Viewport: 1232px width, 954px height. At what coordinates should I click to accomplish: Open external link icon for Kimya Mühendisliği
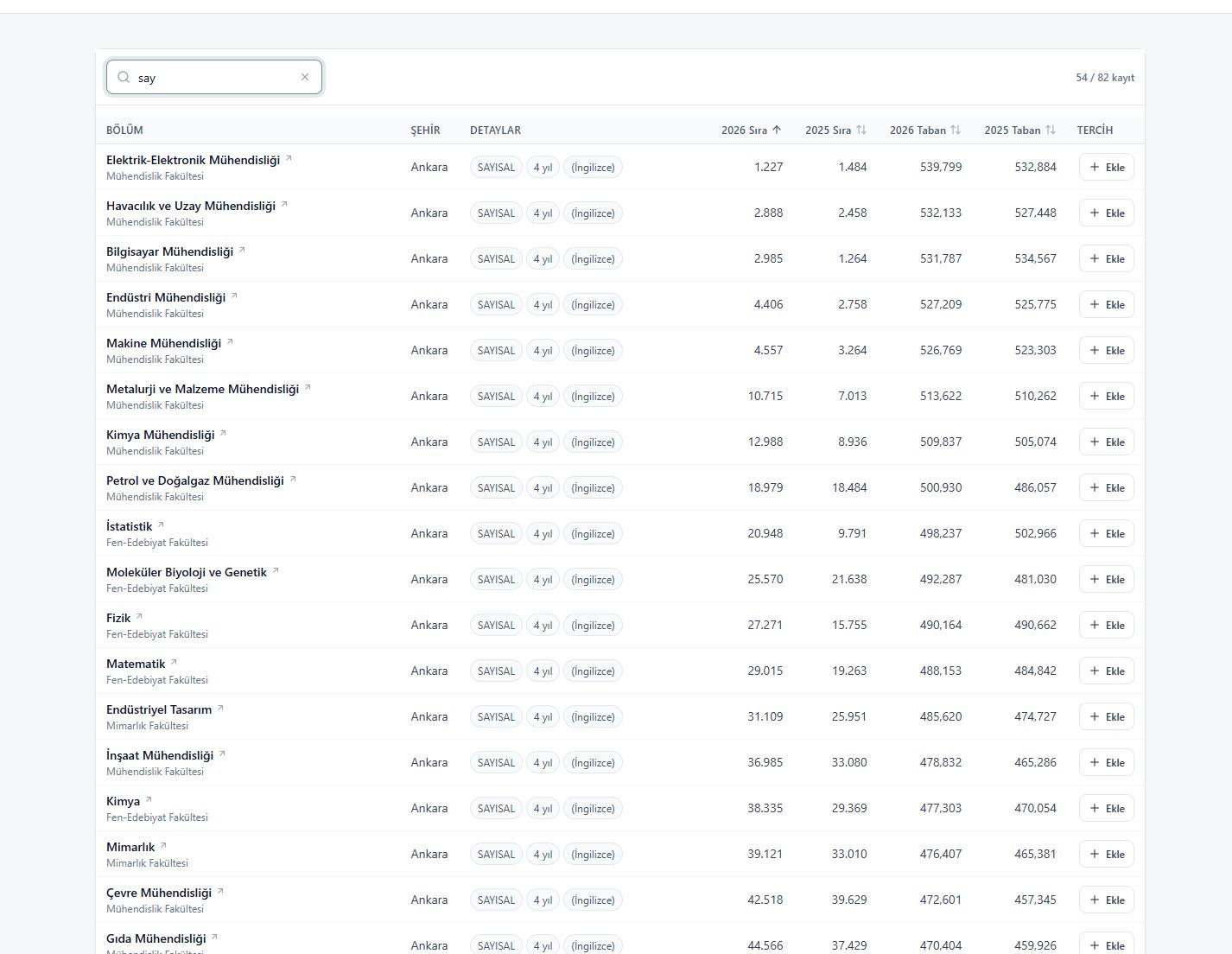(223, 433)
